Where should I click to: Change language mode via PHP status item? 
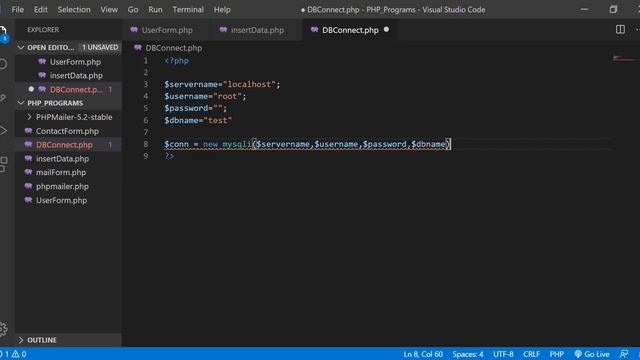coord(557,354)
